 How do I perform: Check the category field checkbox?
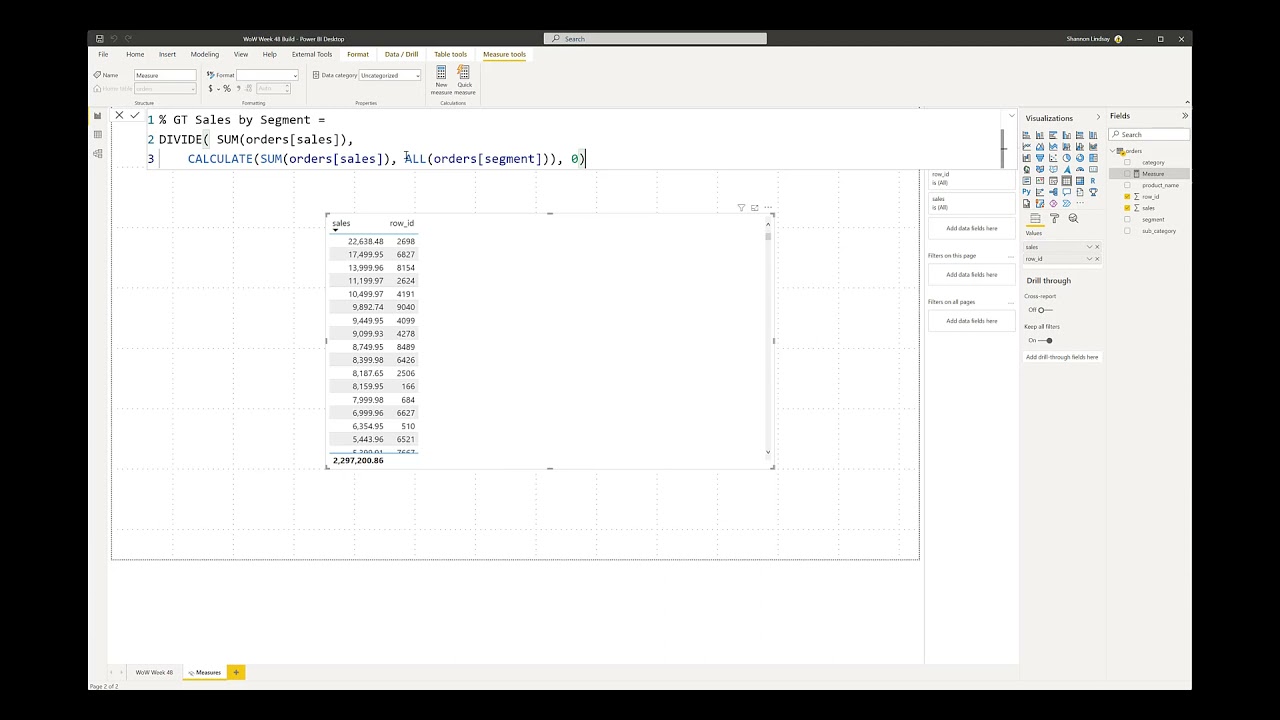click(x=1128, y=162)
